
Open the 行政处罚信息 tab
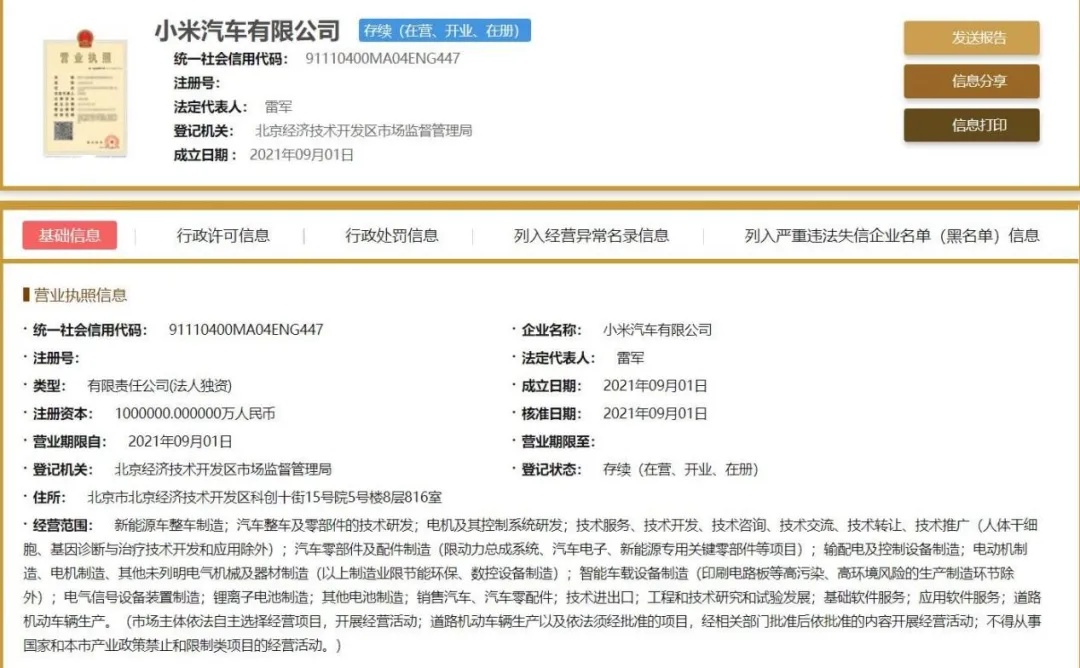(392, 236)
